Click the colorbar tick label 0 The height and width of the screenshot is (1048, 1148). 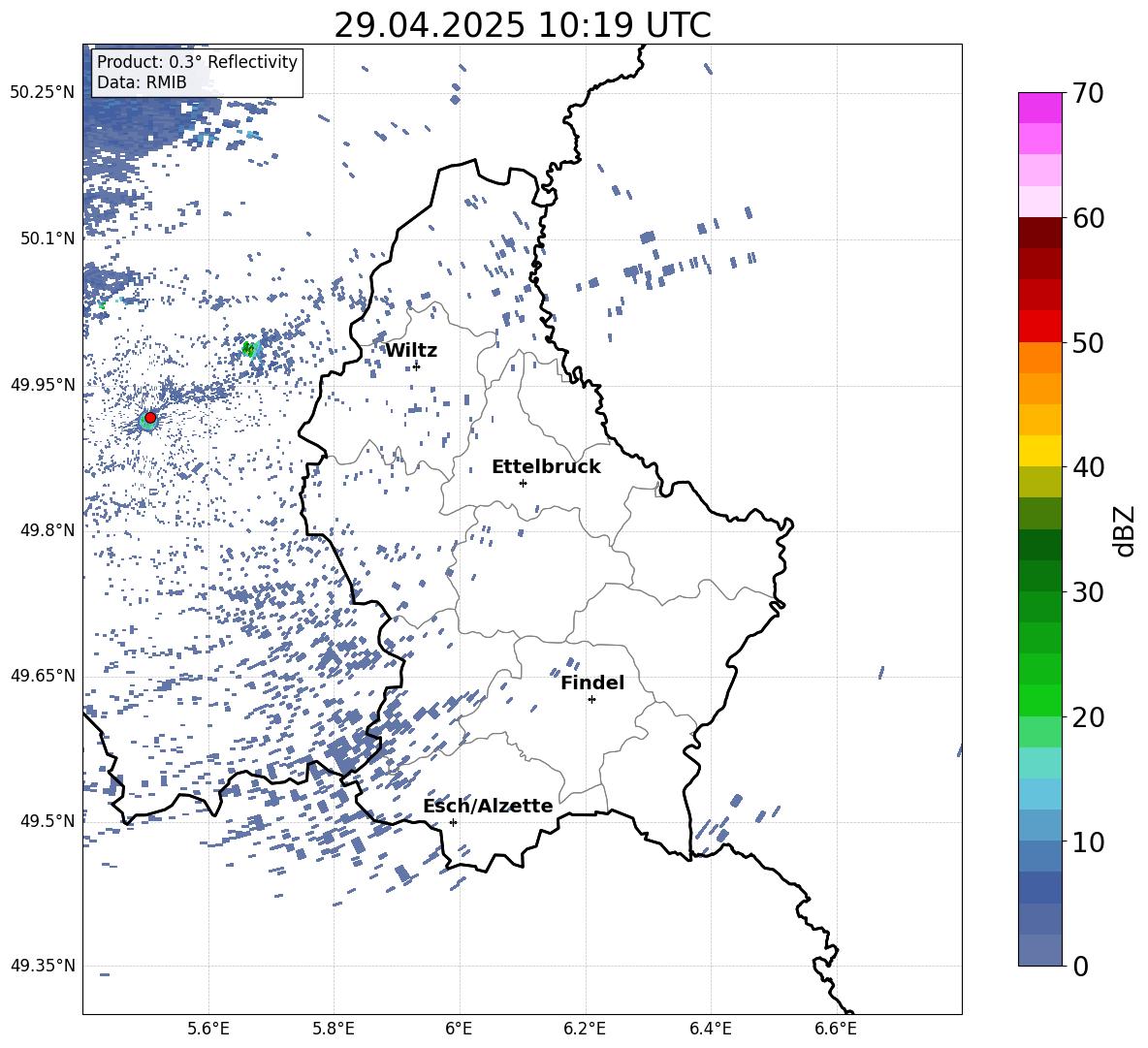pyautogui.click(x=1081, y=966)
